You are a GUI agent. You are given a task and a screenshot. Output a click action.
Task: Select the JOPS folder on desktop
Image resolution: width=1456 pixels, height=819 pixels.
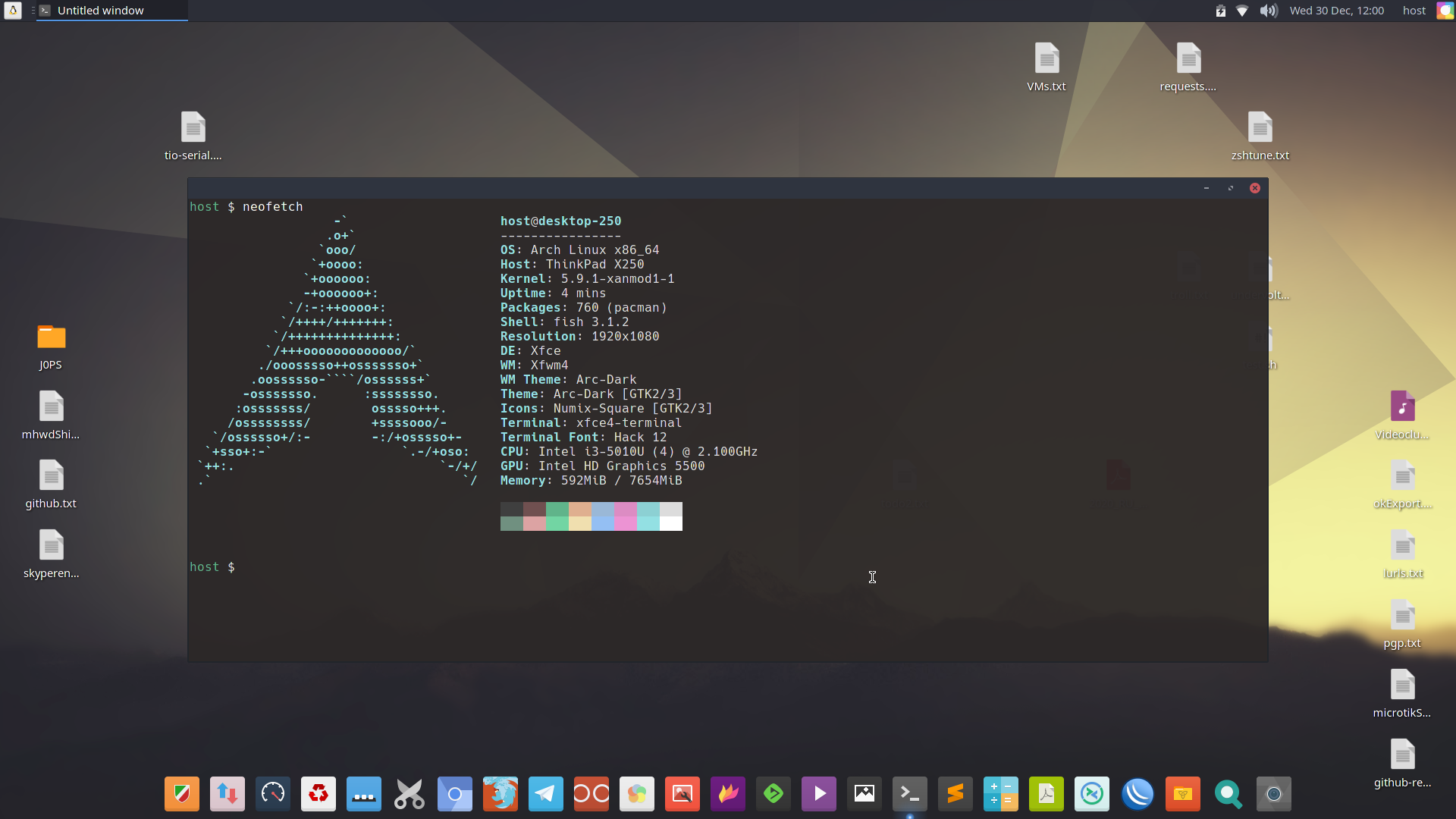(51, 347)
